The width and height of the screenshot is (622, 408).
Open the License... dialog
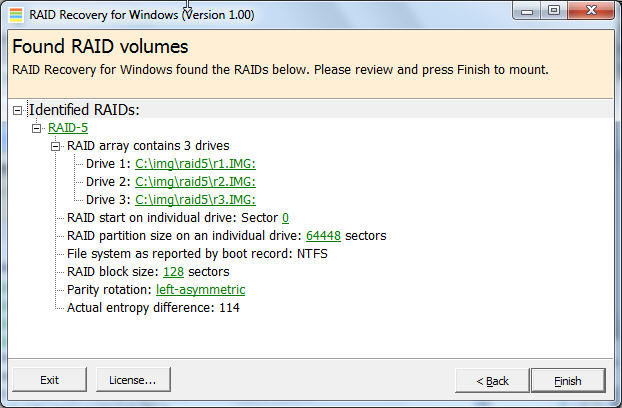(133, 380)
